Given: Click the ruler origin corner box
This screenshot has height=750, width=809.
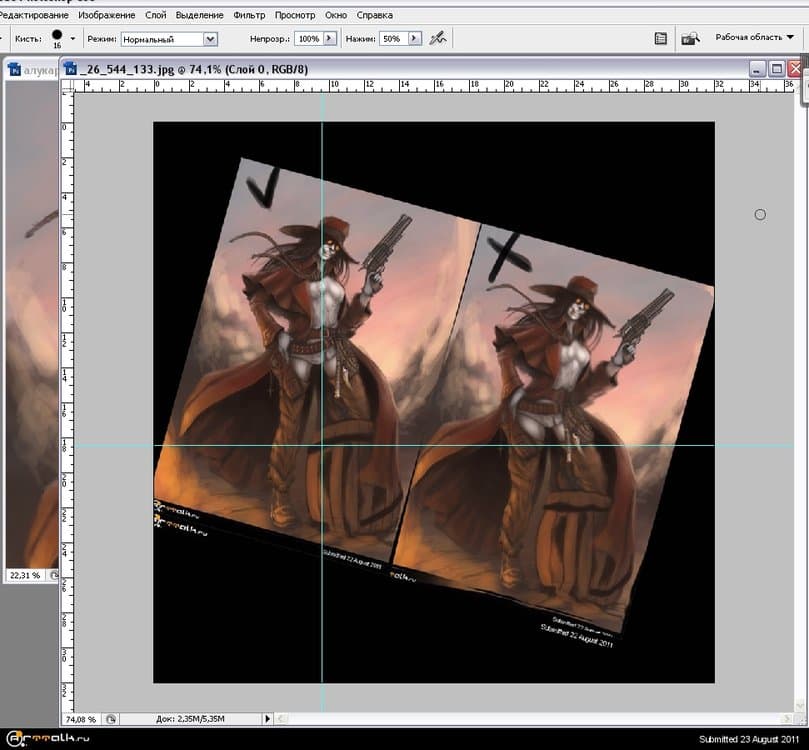Looking at the screenshot, I should tap(68, 86).
